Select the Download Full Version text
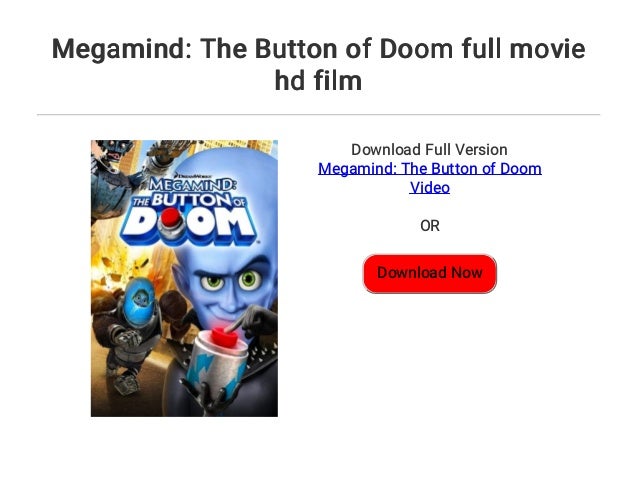 pos(429,150)
